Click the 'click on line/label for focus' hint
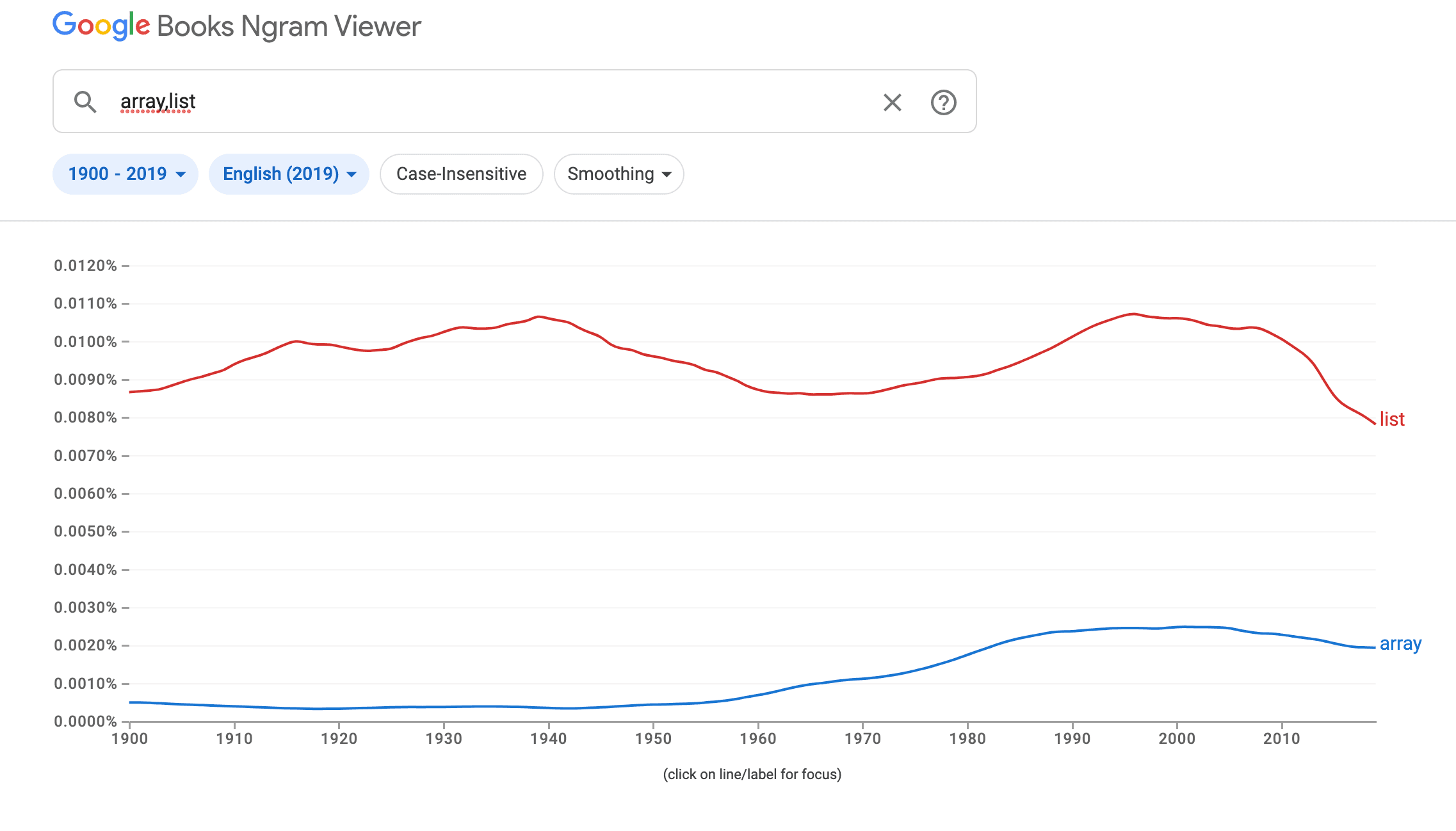Viewport: 1456px width, 831px height. 752,774
